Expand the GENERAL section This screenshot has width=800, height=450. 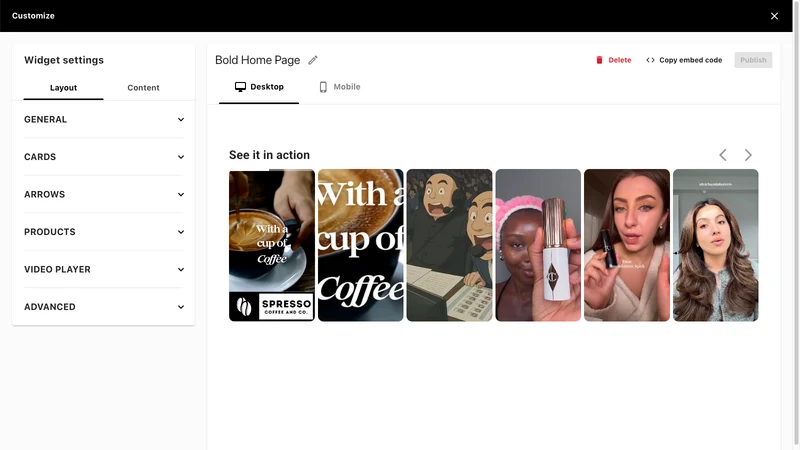[104, 119]
